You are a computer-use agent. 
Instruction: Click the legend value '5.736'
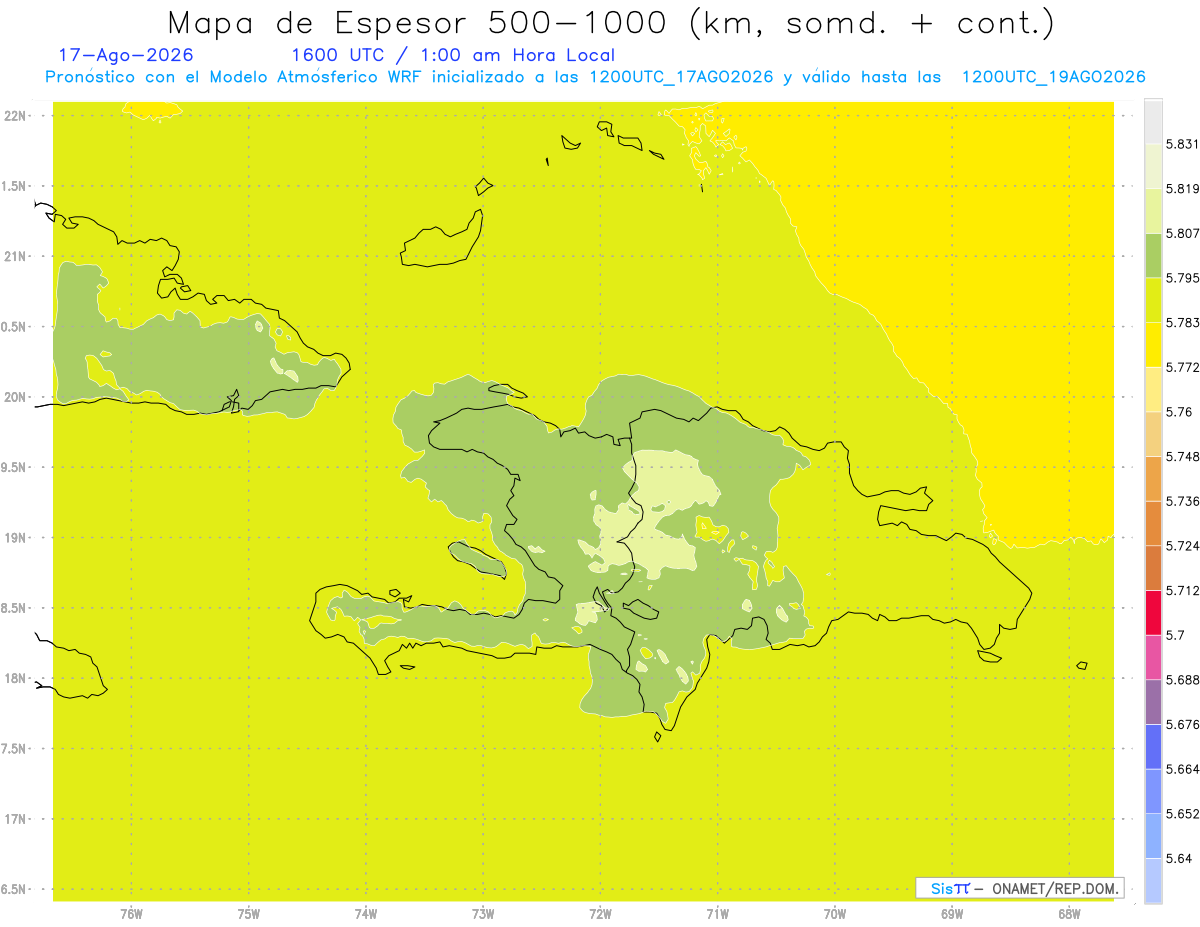pyautogui.click(x=1183, y=501)
